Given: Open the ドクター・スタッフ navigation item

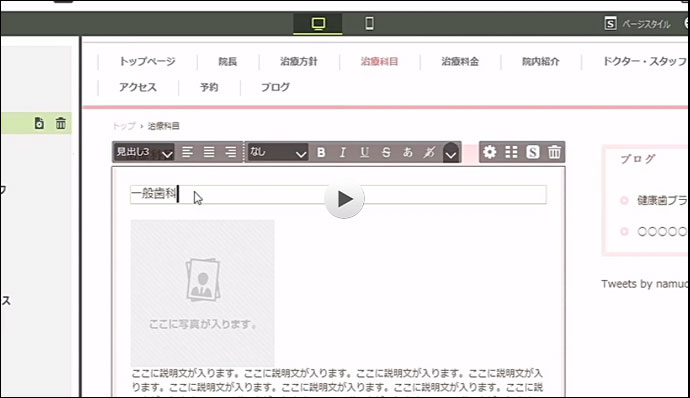Looking at the screenshot, I should click(645, 61).
